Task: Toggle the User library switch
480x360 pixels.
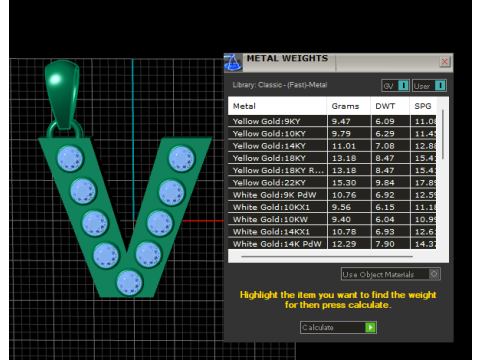Action: click(429, 86)
